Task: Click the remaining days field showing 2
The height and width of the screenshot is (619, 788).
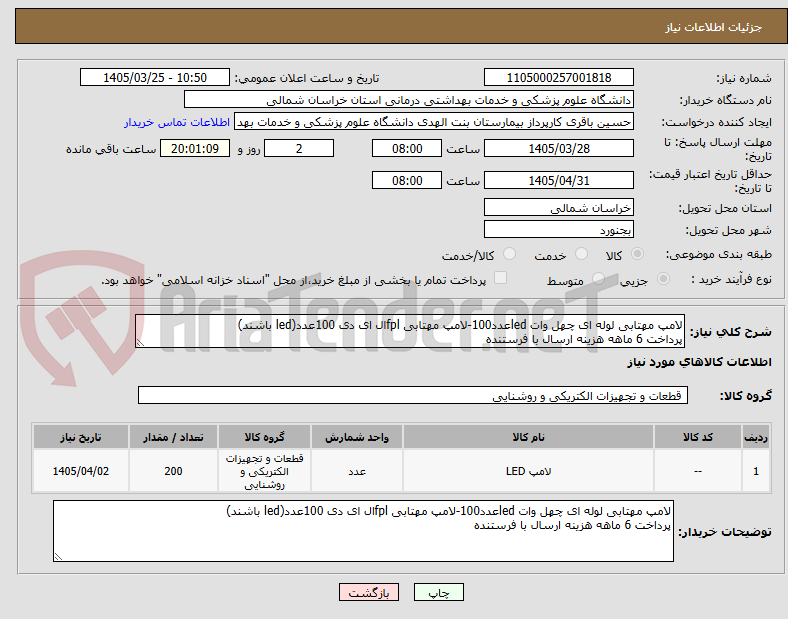Action: click(x=299, y=148)
